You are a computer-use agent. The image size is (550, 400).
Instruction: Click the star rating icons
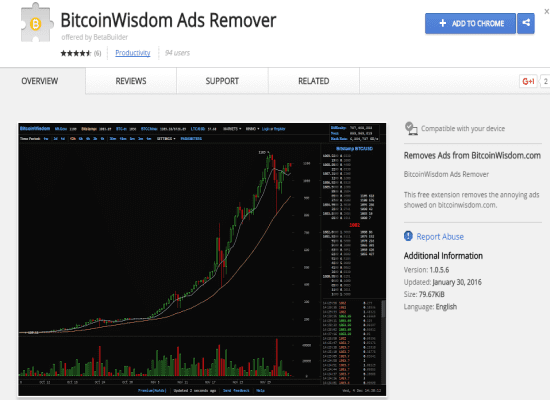coord(76,53)
